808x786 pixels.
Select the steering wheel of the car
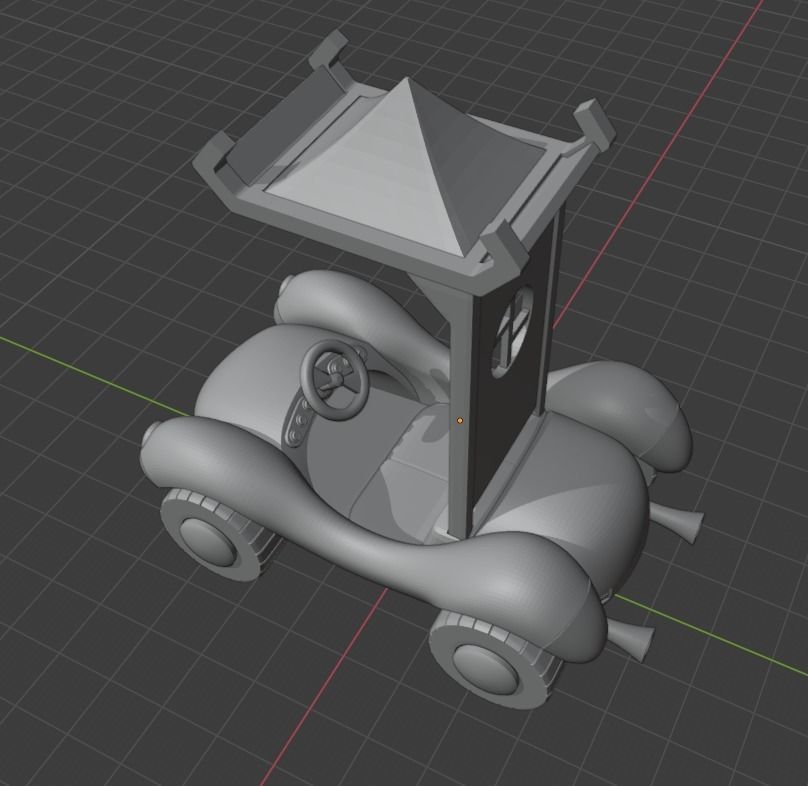coord(335,379)
